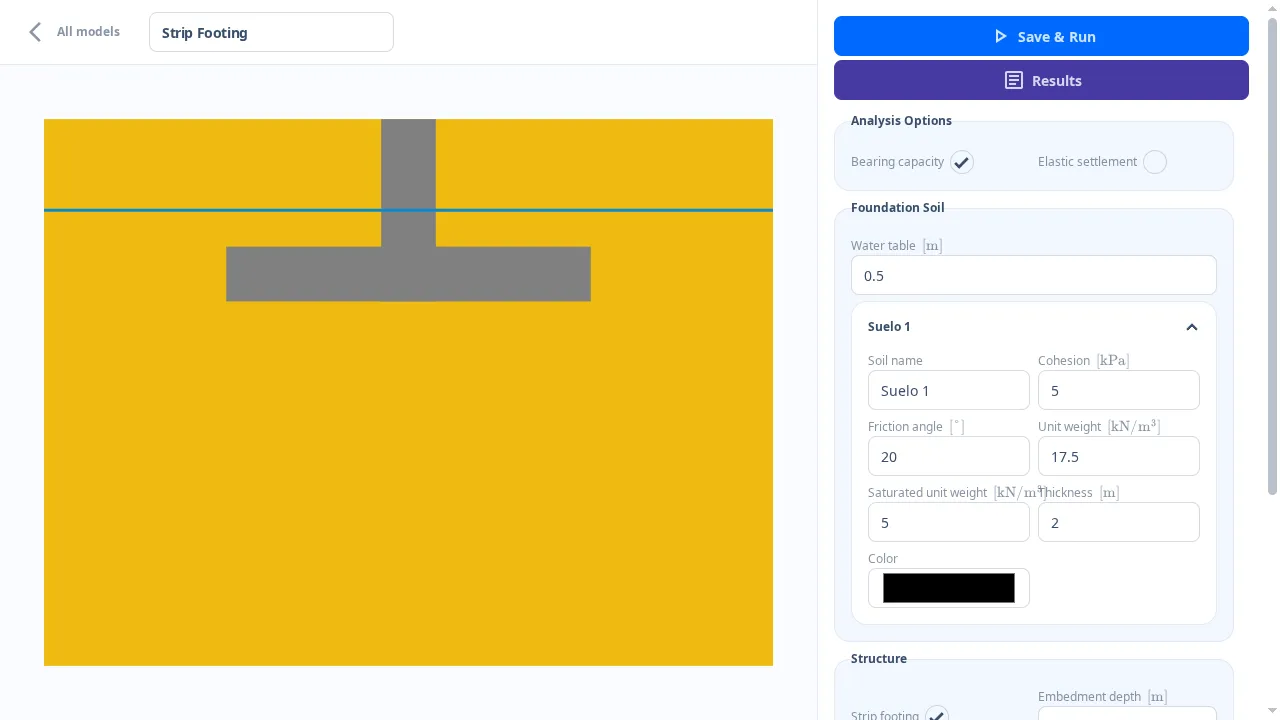
Task: Enable the Elastic settlement option
Action: 1155,162
